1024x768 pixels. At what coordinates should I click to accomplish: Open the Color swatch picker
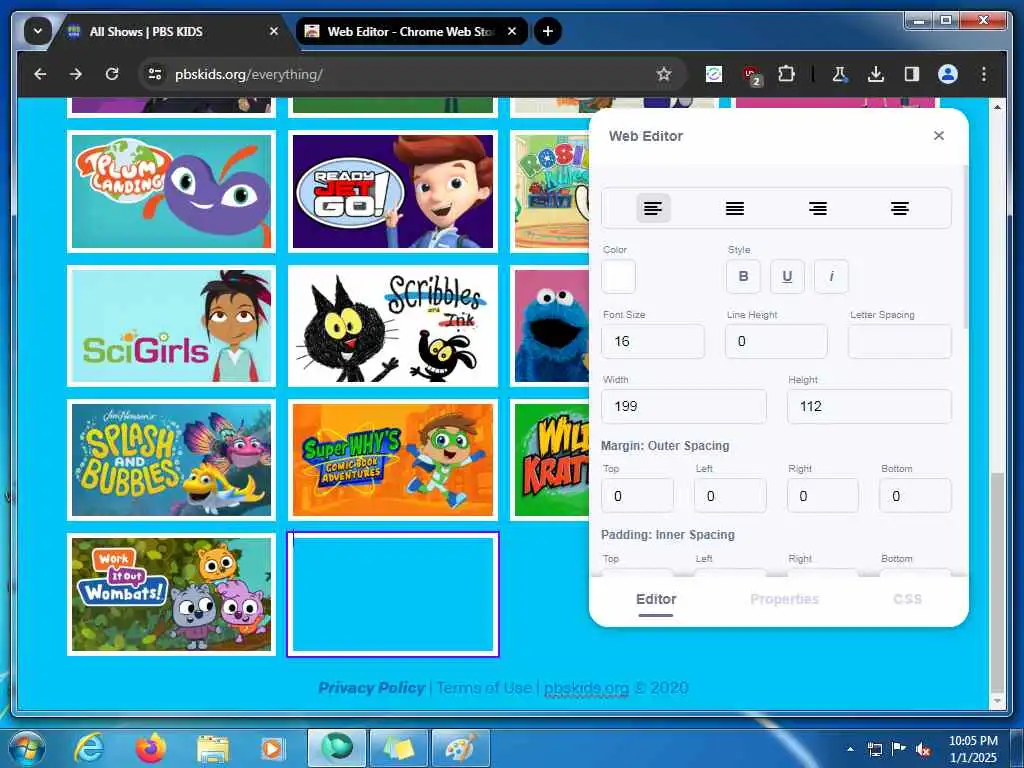click(x=618, y=276)
